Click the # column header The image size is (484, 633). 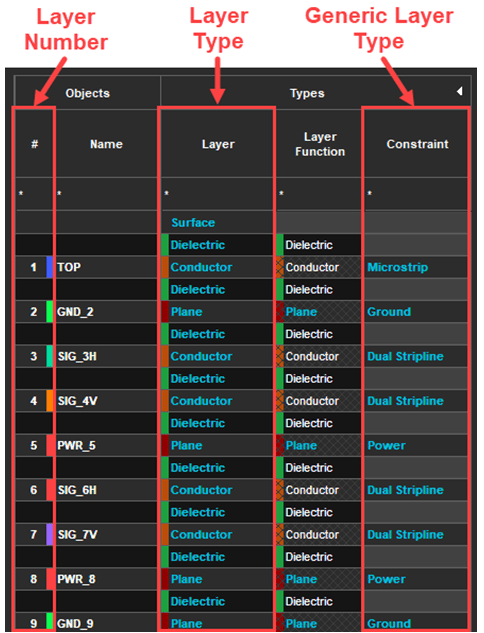[34, 144]
